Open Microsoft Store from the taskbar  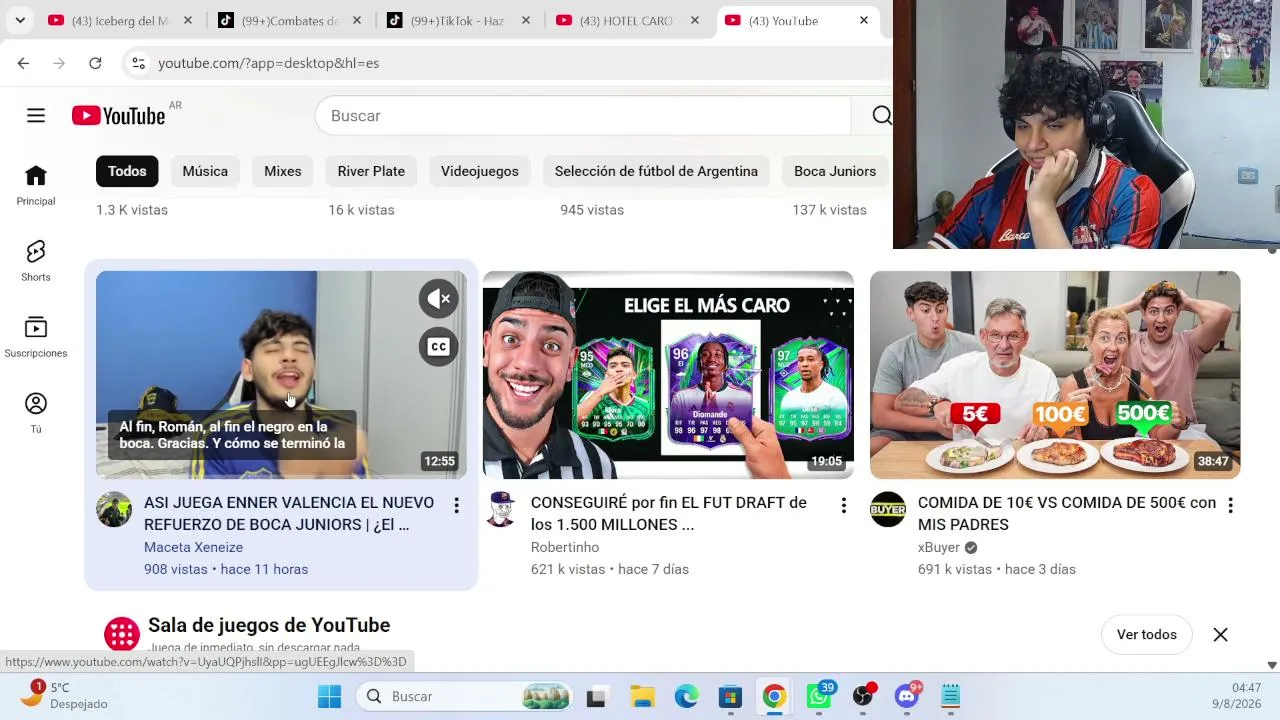click(730, 696)
